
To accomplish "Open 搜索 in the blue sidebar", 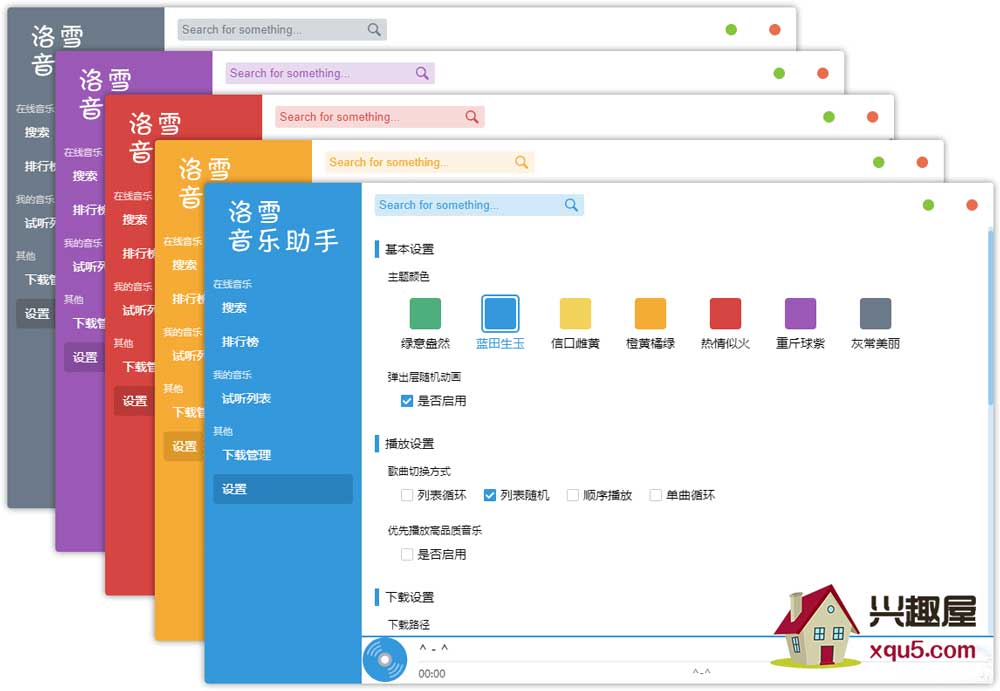I will pyautogui.click(x=234, y=308).
